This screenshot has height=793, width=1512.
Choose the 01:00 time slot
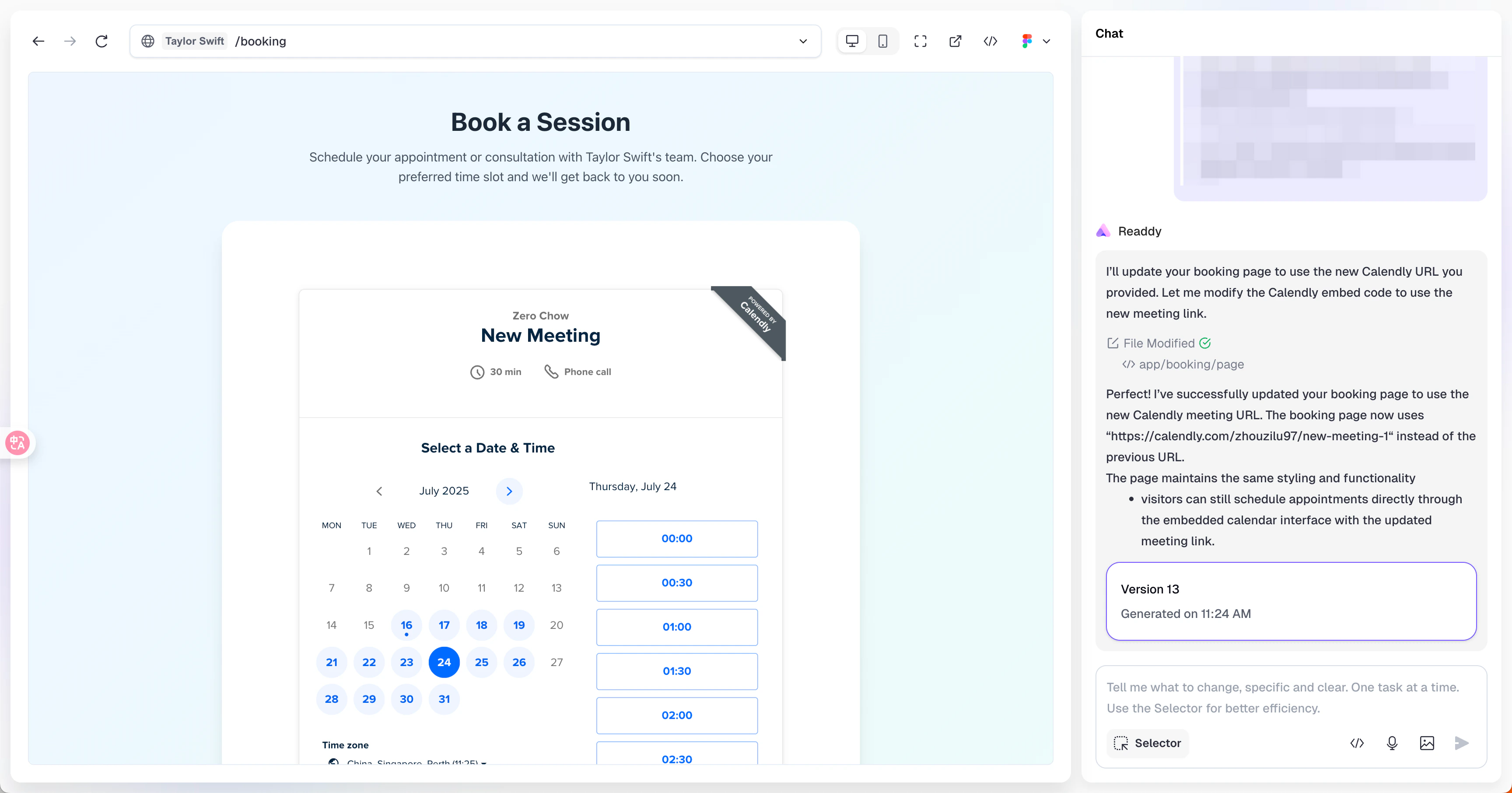677,627
